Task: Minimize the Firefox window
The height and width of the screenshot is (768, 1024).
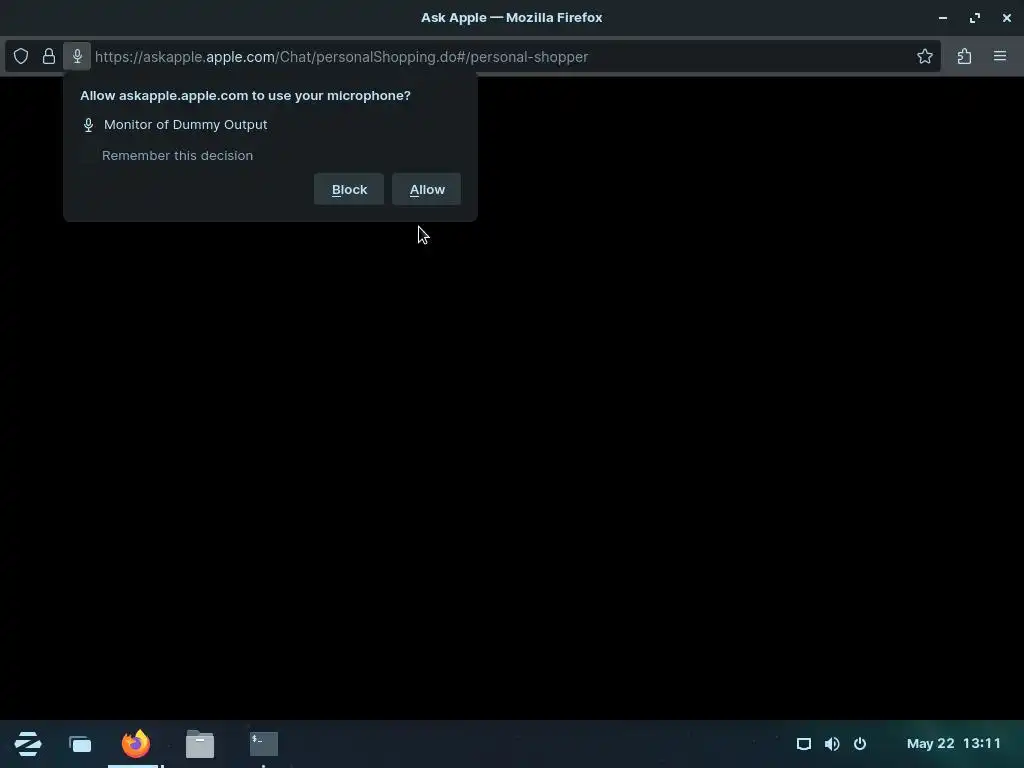Action: tap(942, 18)
